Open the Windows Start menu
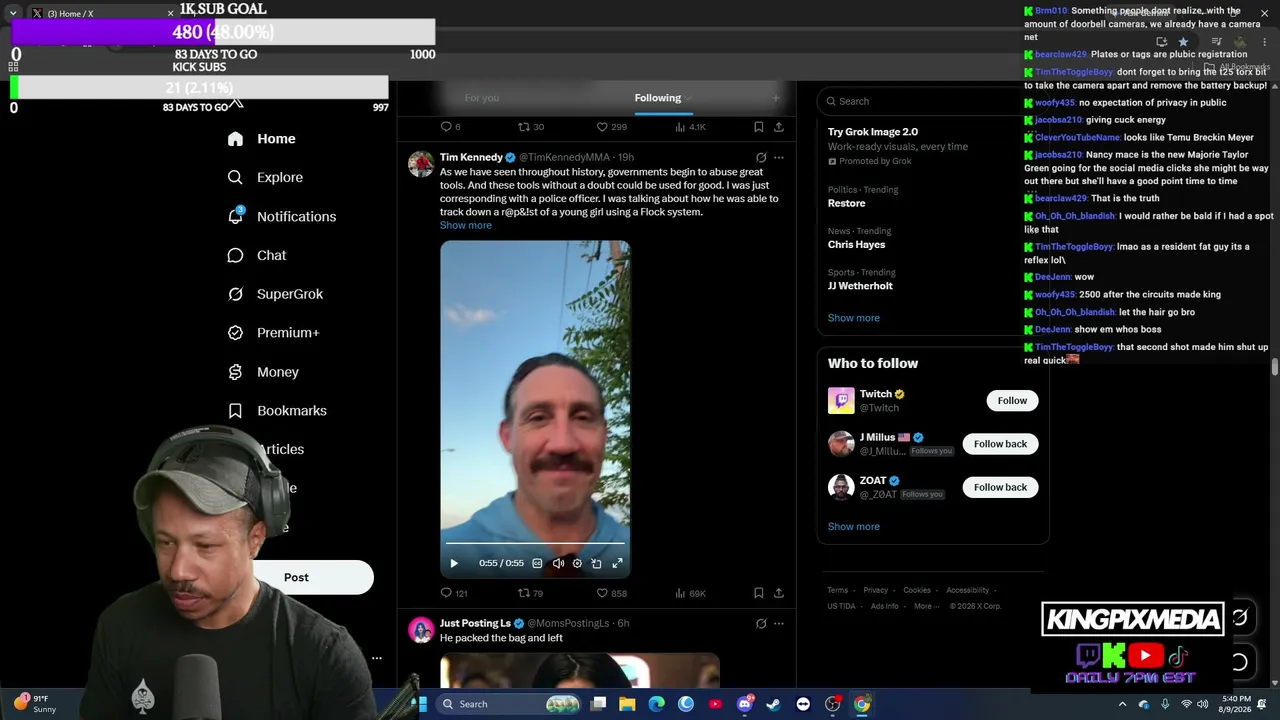Screen dimensions: 1280x720 pyautogui.click(x=422, y=704)
